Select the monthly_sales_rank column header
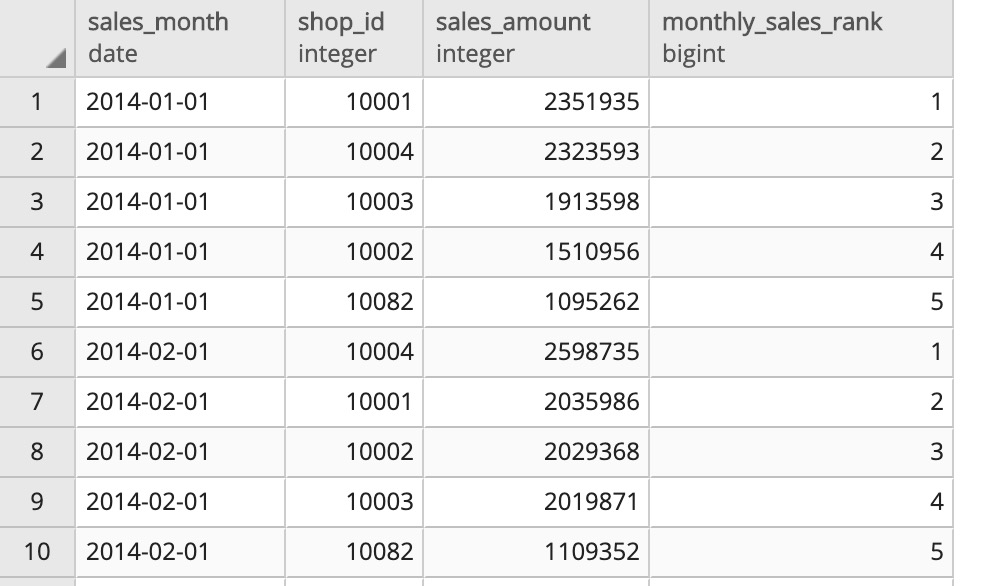 801,38
